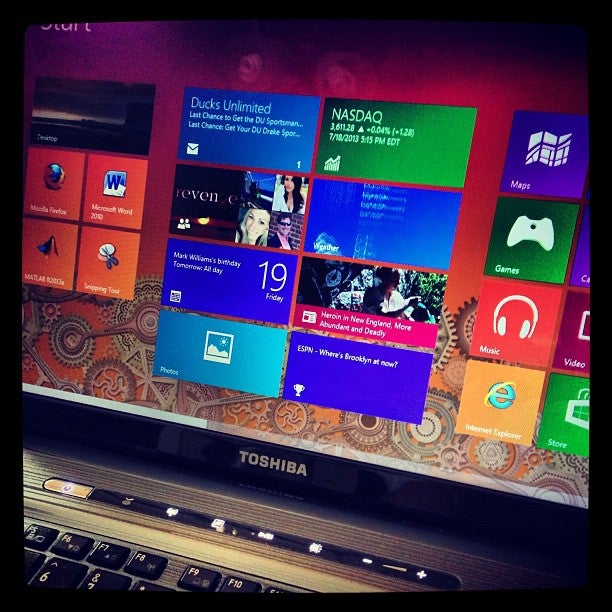This screenshot has height=612, width=612.
Task: Open calendar tile showing 19 Friday
Action: 230,275
